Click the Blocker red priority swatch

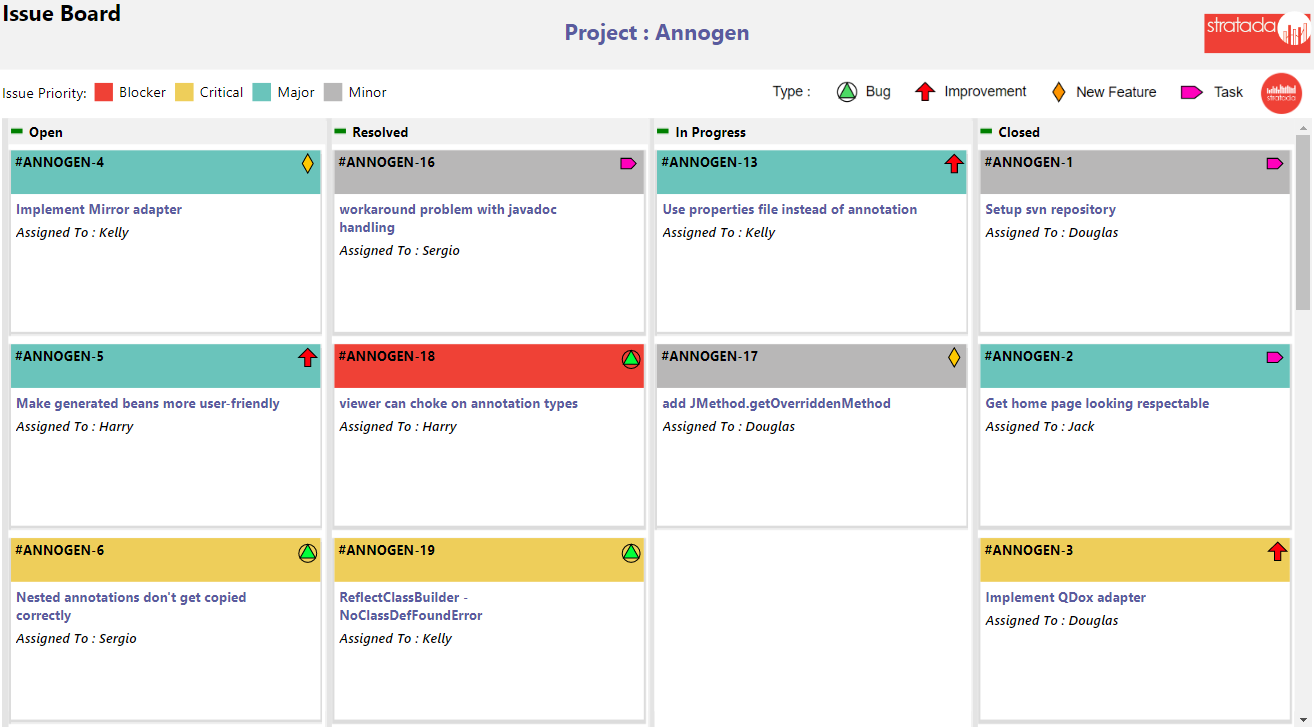pyautogui.click(x=103, y=92)
